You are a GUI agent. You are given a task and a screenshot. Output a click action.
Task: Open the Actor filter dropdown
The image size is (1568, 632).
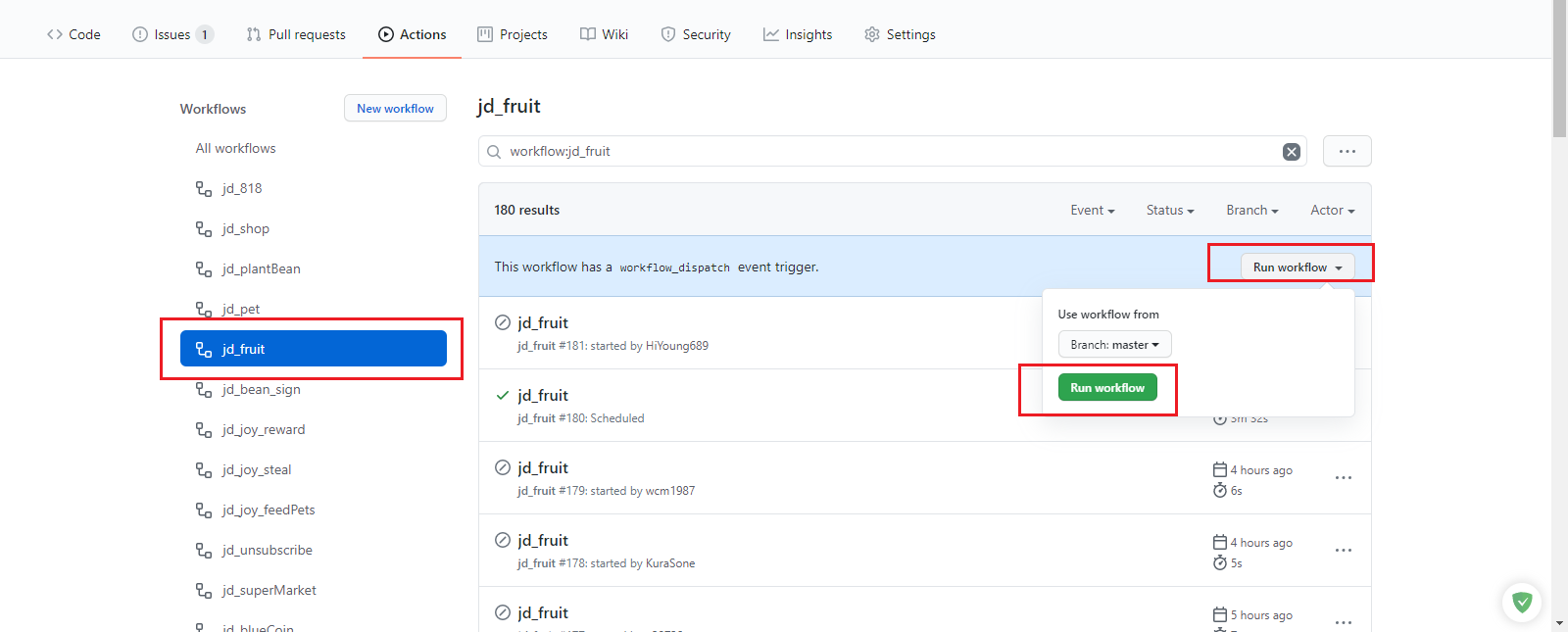coord(1333,210)
